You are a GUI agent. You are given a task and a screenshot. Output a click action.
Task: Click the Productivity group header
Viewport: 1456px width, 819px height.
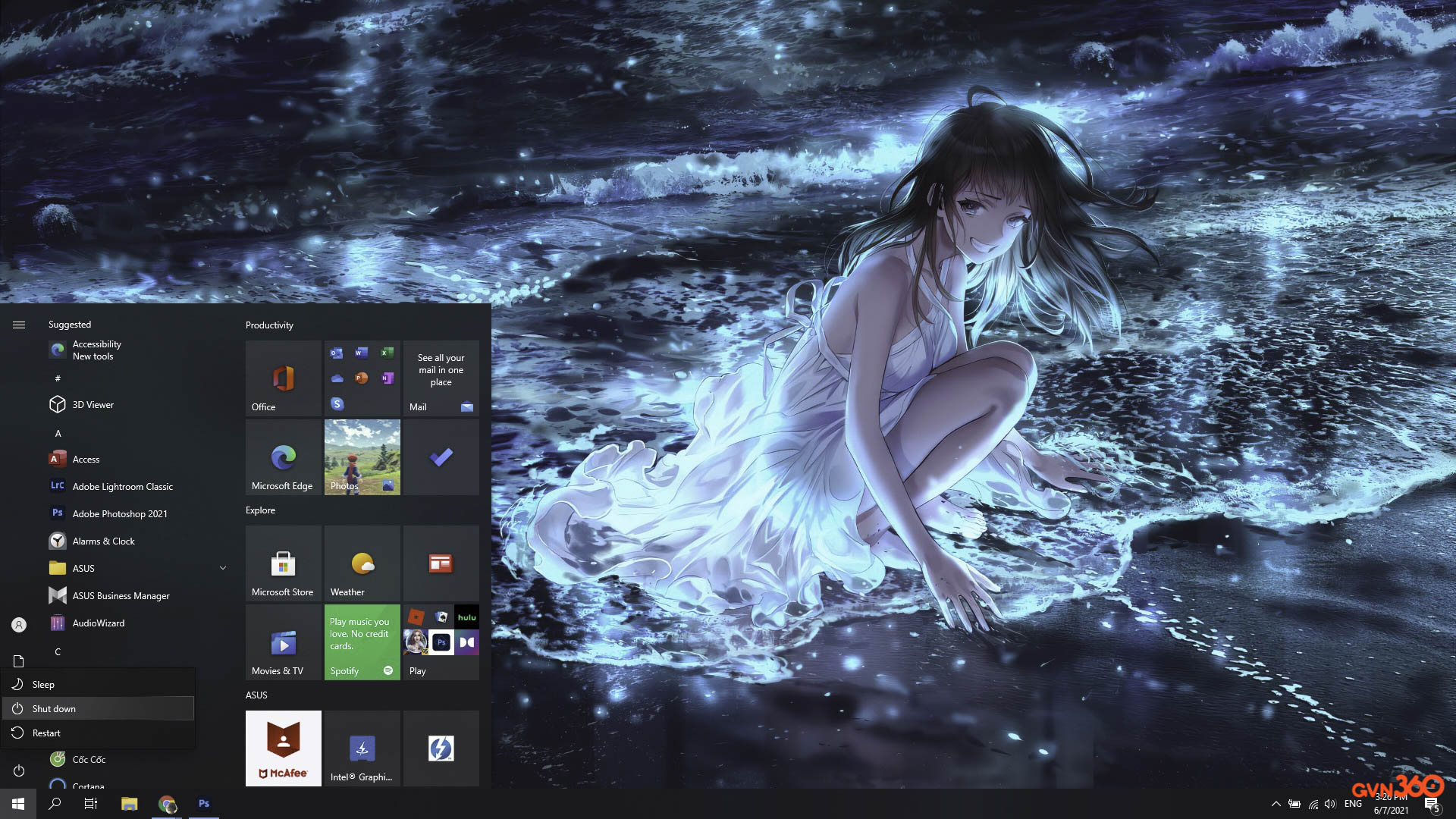click(269, 325)
